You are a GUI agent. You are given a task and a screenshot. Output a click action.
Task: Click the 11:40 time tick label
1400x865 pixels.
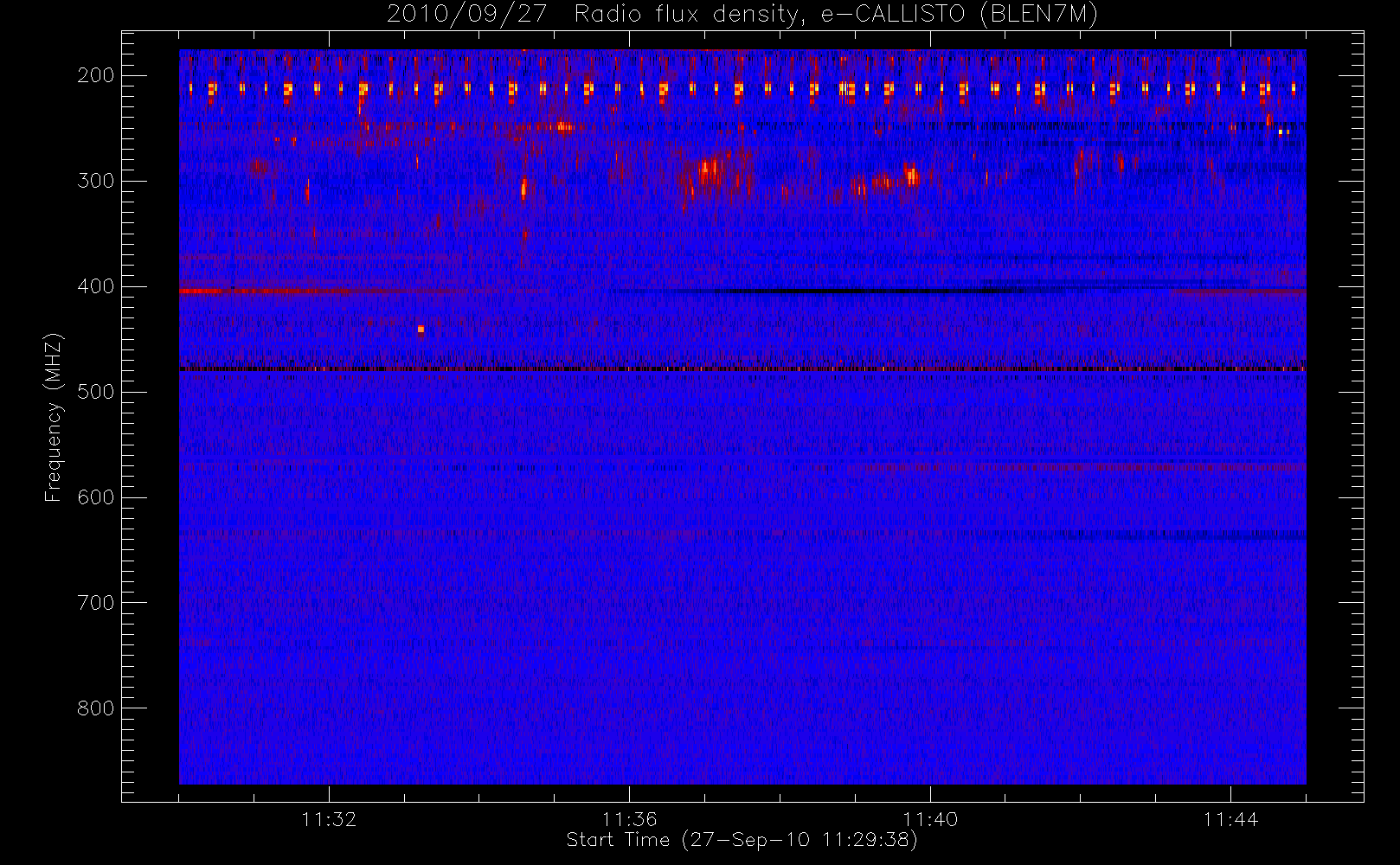[x=930, y=819]
